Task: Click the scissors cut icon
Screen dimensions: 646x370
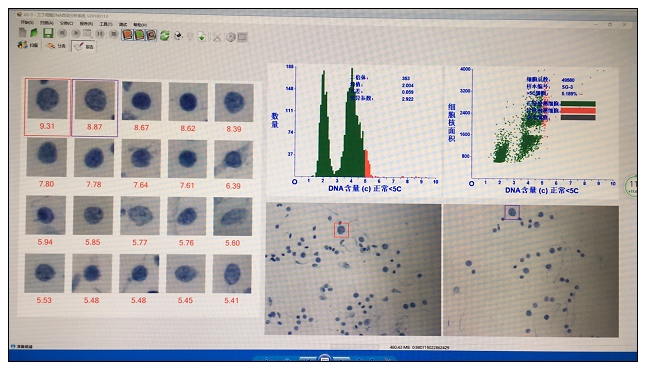Action: pos(217,37)
